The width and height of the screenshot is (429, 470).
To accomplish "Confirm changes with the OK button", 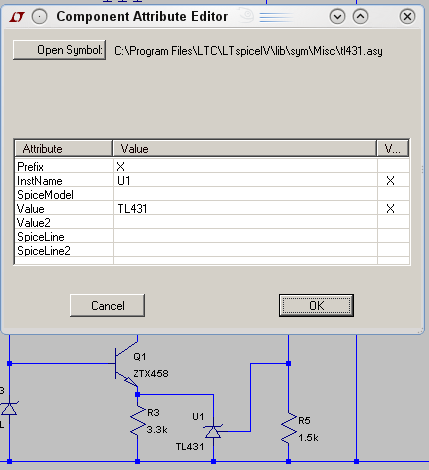I will tap(316, 306).
